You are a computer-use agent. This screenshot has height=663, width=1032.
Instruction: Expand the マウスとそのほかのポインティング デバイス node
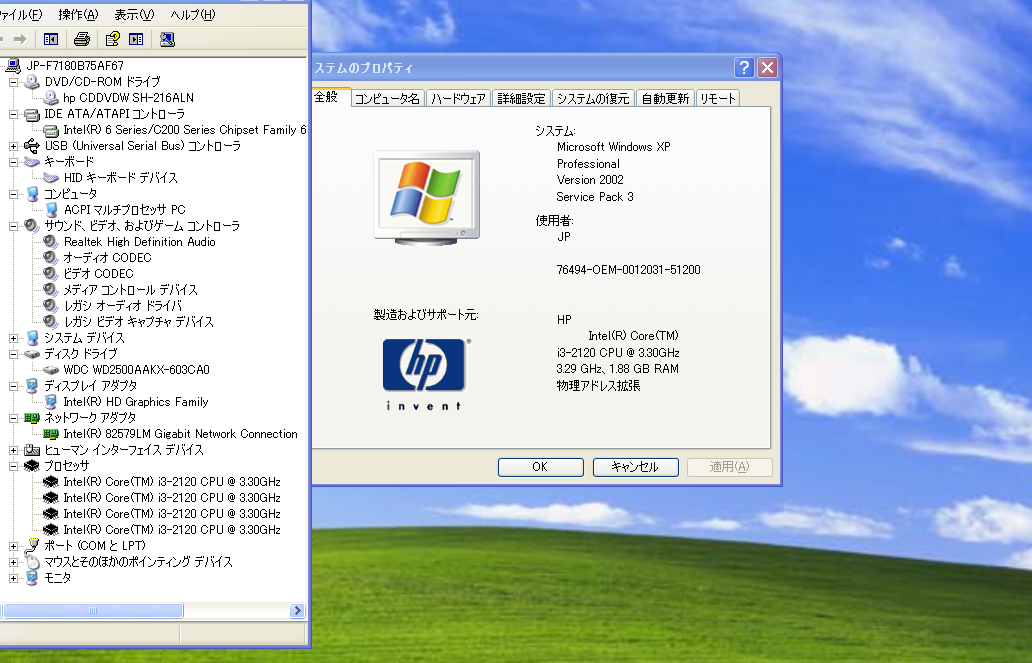tap(13, 562)
